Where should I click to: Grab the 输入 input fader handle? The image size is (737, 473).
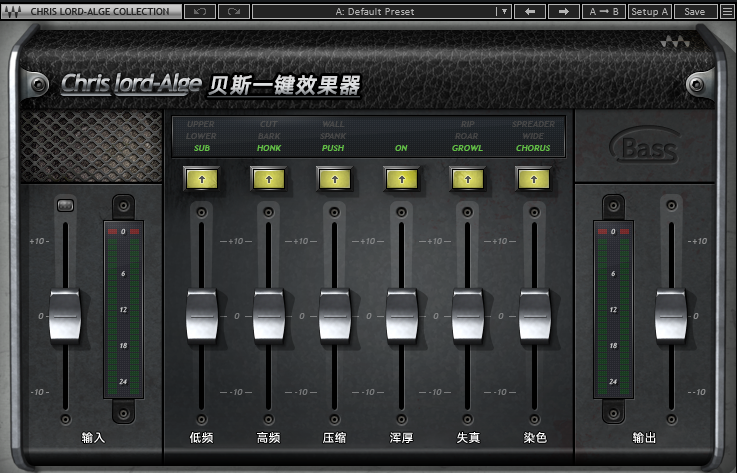point(65,315)
